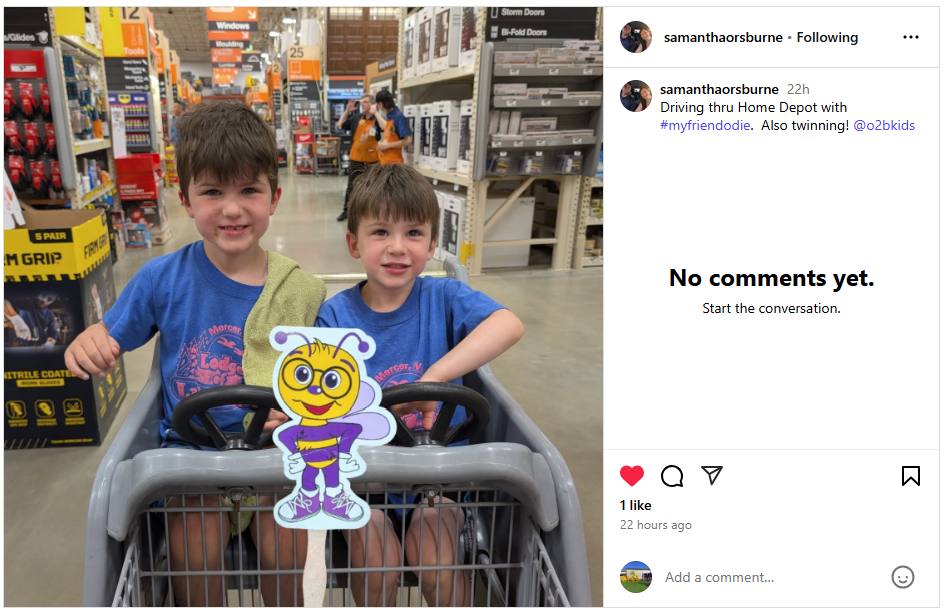Open the emoji picker smiley icon
946x610 pixels.
[903, 577]
